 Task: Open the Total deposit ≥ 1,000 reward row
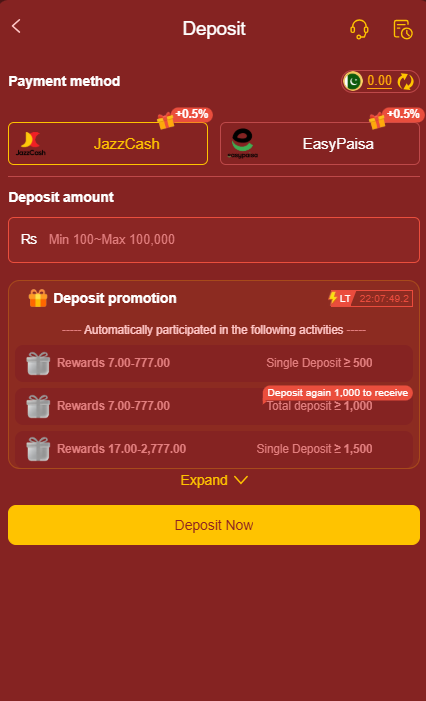click(214, 406)
